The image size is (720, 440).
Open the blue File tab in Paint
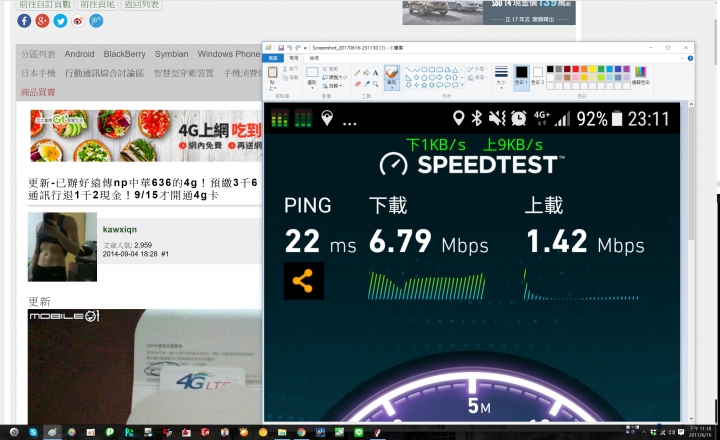point(273,58)
